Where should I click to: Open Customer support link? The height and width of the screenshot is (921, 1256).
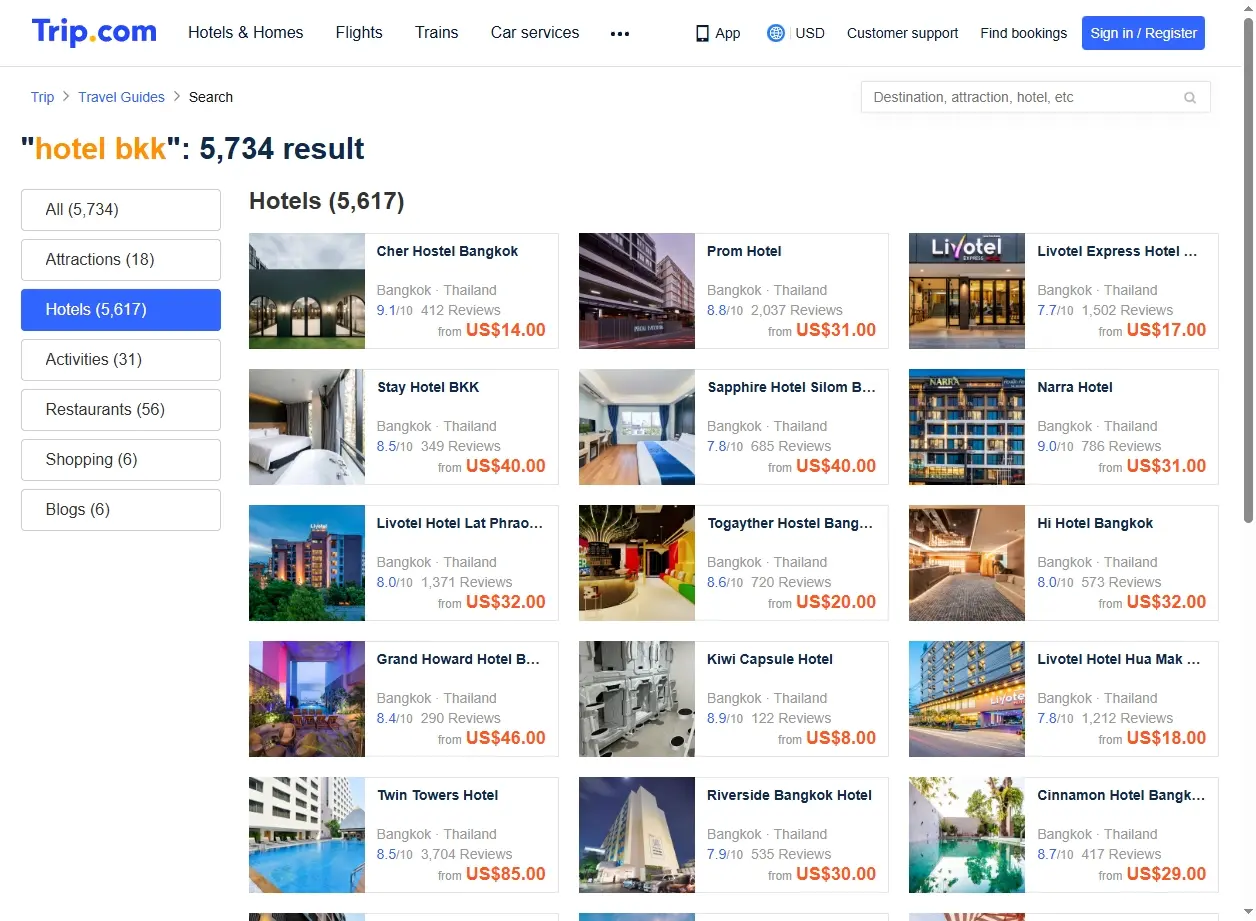(x=902, y=33)
